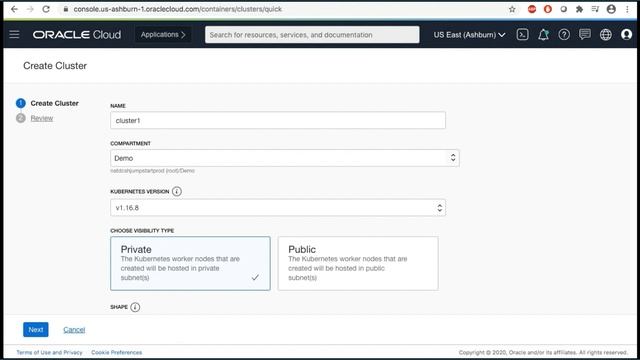640x360 pixels.
Task: Open the Oracle user profile icon
Action: (626, 35)
